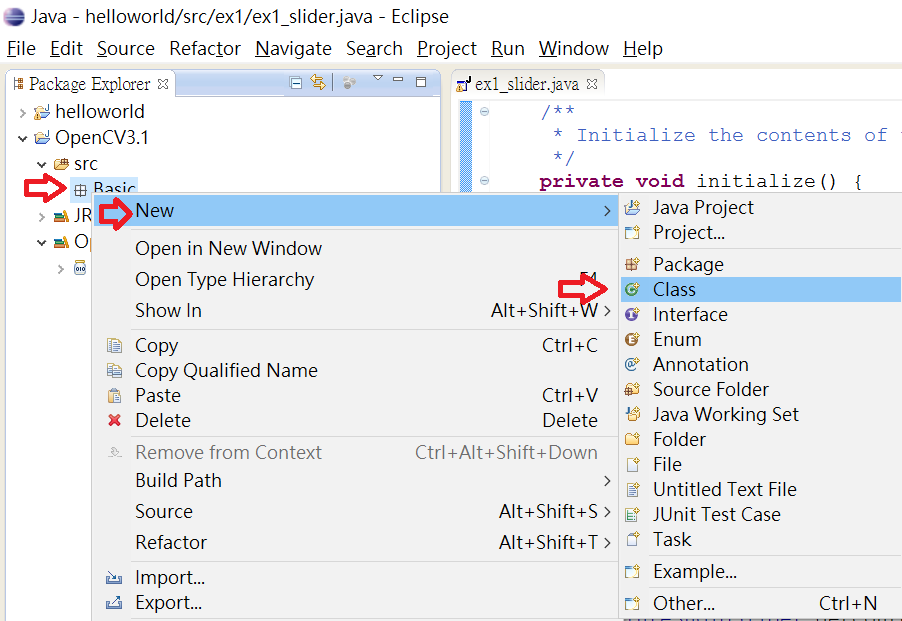902x621 pixels.
Task: Click the Source Folder icon
Action: click(632, 389)
